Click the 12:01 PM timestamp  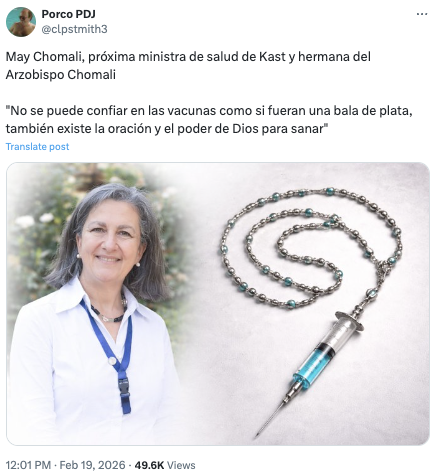(28, 465)
